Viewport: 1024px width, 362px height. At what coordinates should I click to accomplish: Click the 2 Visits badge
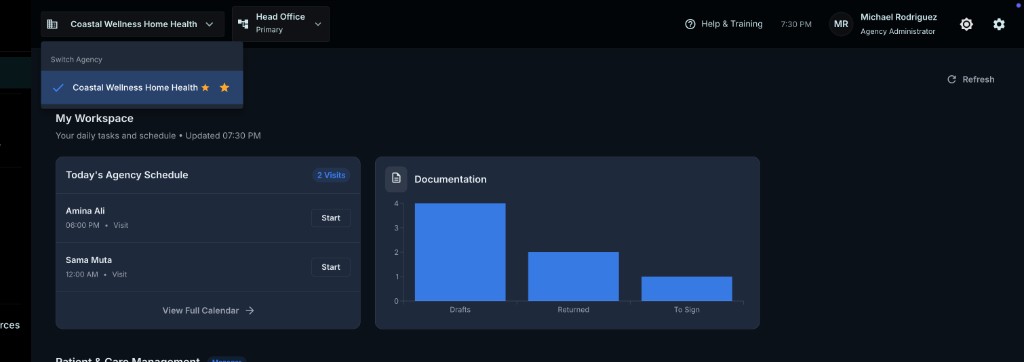point(331,175)
